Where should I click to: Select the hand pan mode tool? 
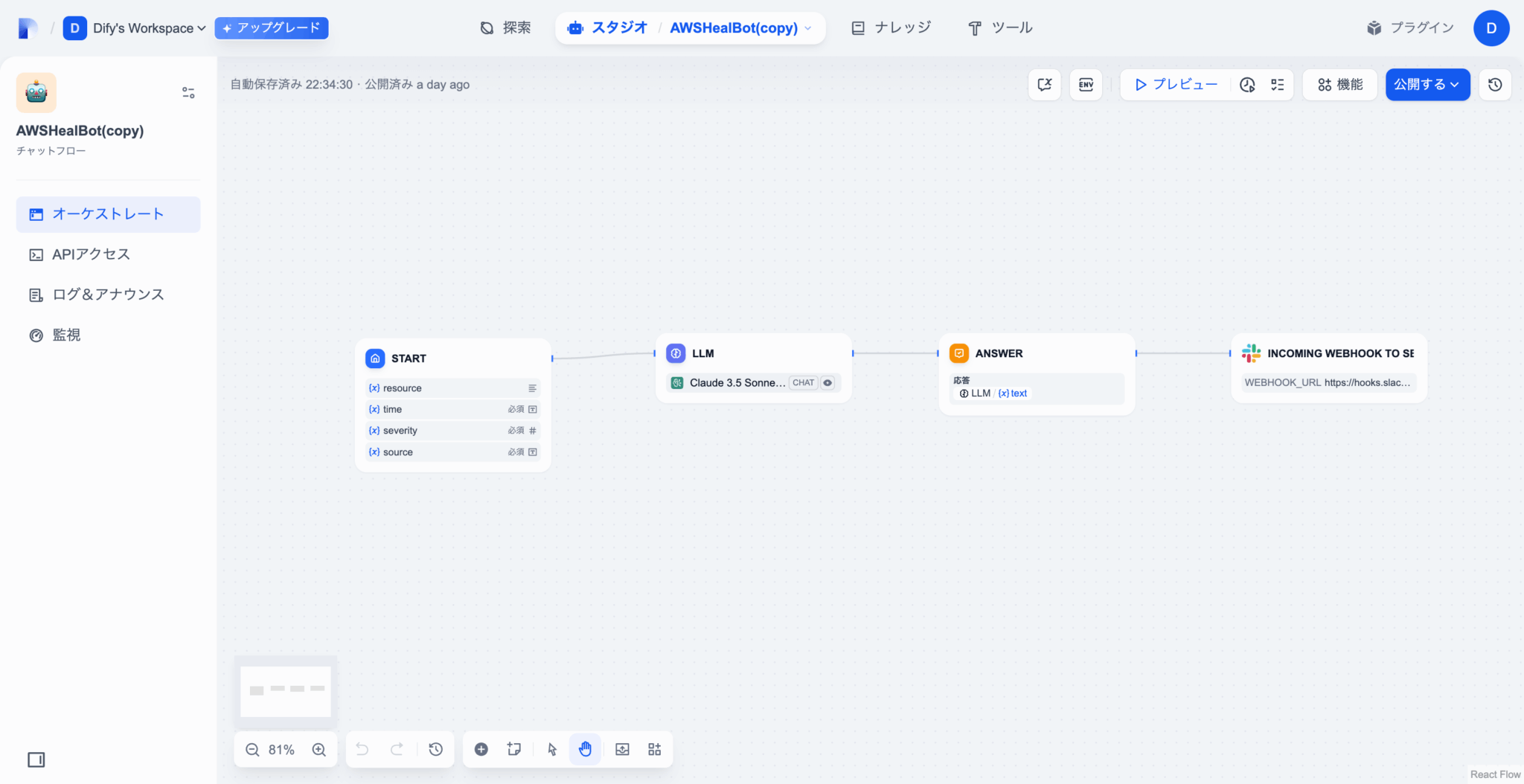(x=585, y=749)
